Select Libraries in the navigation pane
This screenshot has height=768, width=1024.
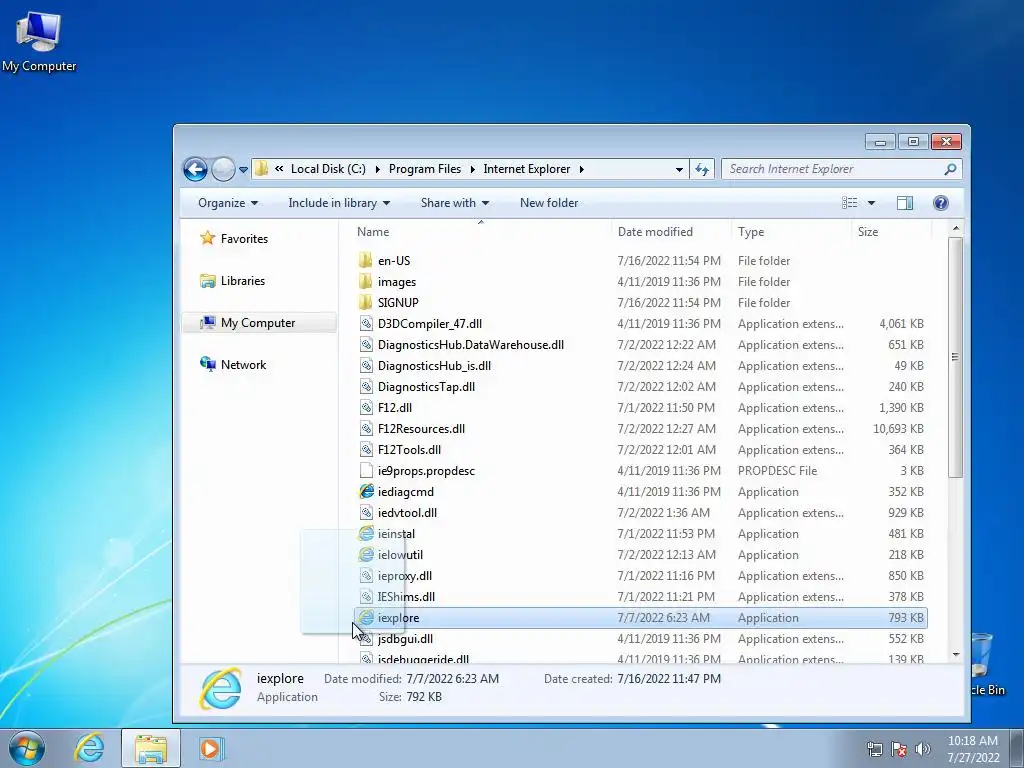pos(242,281)
